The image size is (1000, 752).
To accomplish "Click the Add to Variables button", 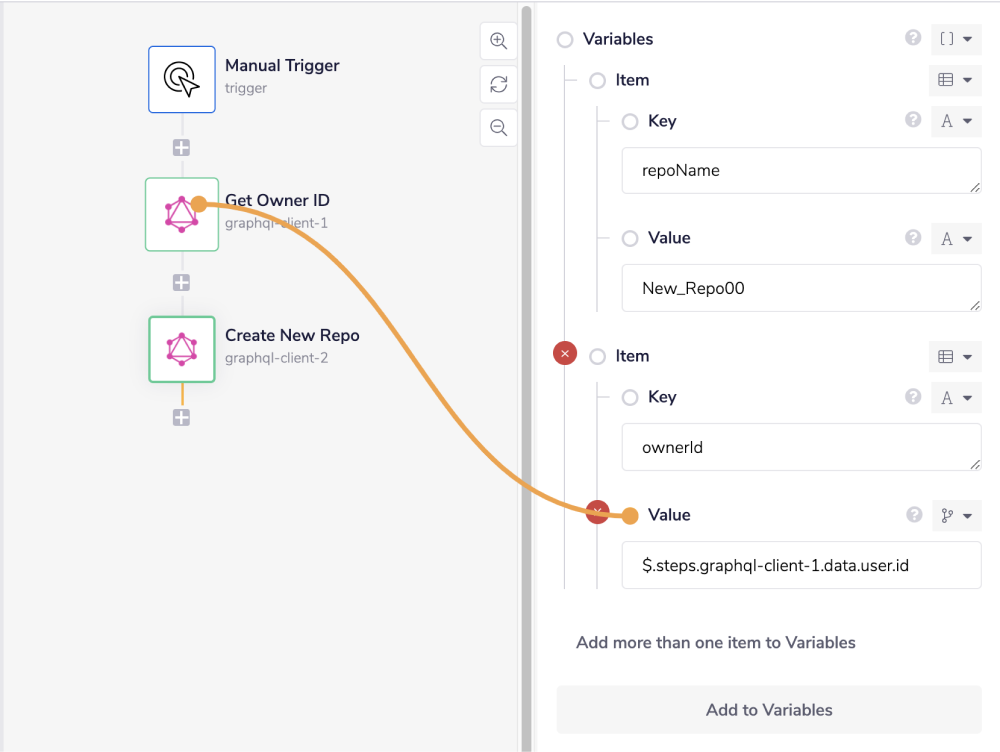I will coord(768,709).
